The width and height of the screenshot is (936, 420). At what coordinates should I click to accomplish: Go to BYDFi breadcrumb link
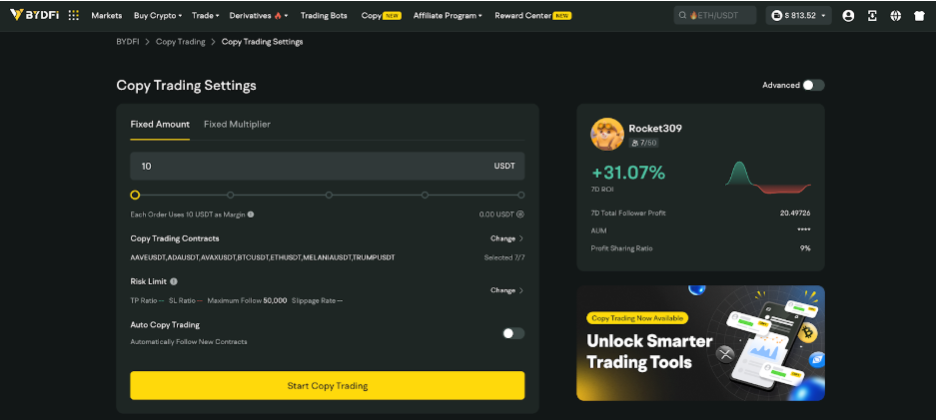click(x=128, y=42)
